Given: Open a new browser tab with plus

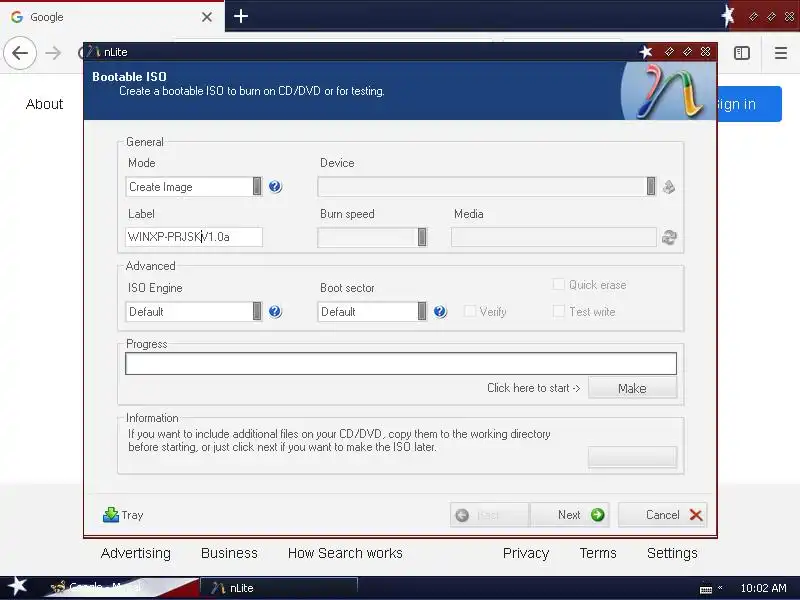Looking at the screenshot, I should click(241, 16).
